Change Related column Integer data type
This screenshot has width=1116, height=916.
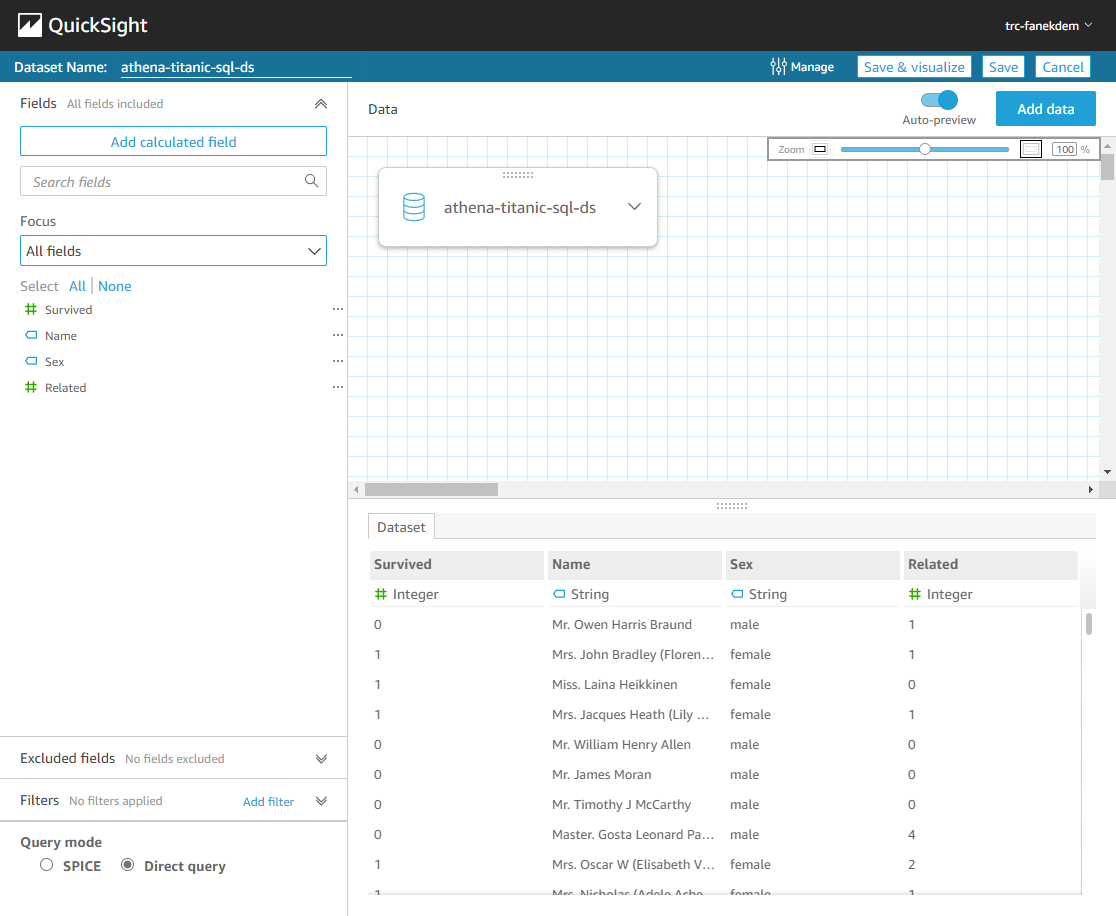(x=940, y=594)
